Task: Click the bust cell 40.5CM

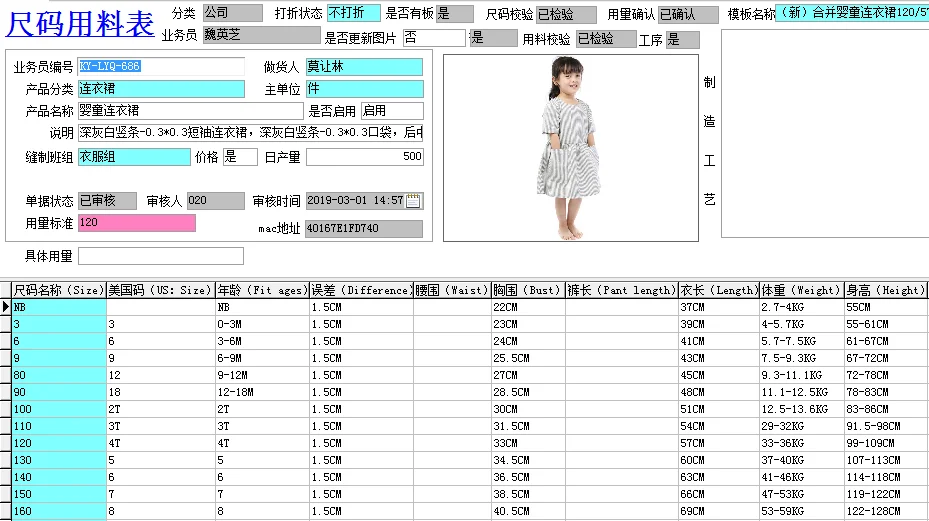Action: click(528, 511)
